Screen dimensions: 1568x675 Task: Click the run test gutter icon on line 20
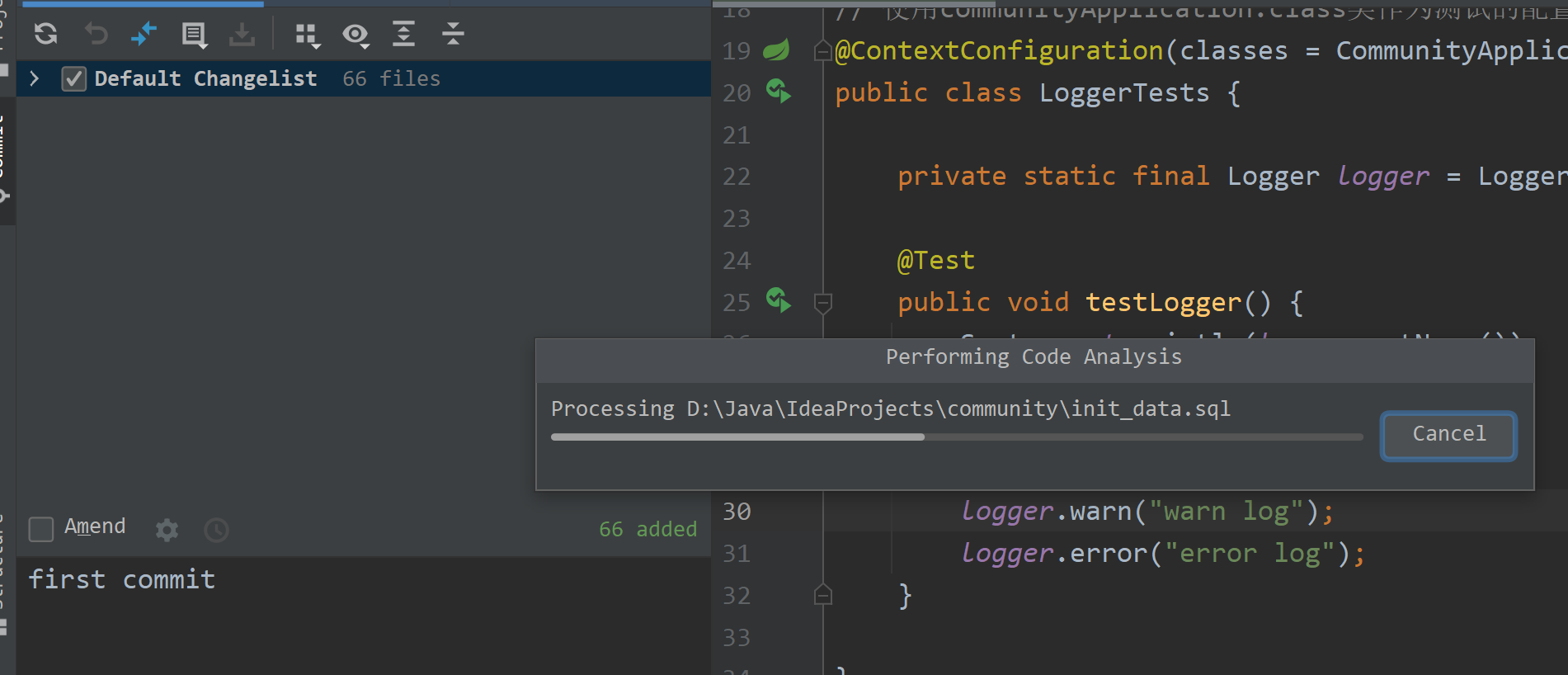[778, 91]
